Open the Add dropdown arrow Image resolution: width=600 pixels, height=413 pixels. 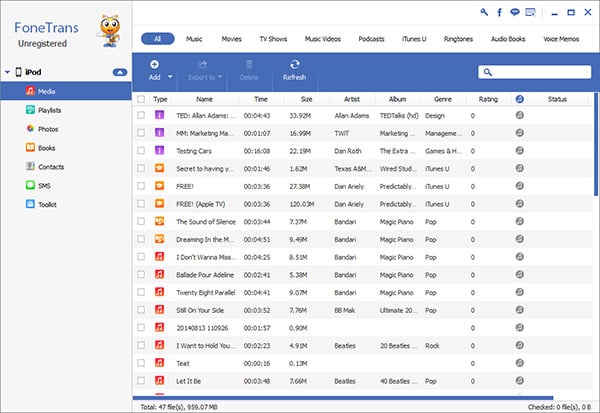coord(170,77)
